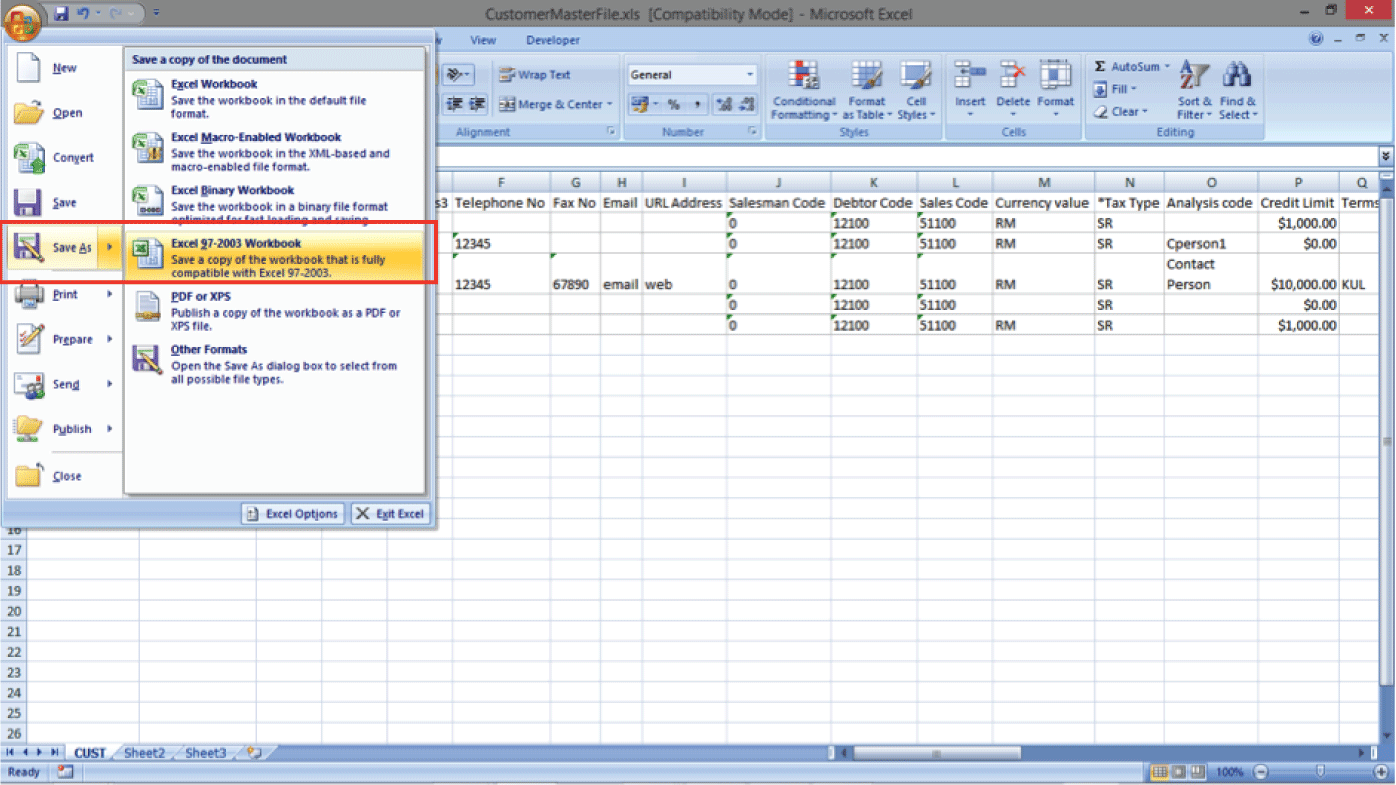
Task: Save as Excel Workbook default format
Action: [x=275, y=98]
